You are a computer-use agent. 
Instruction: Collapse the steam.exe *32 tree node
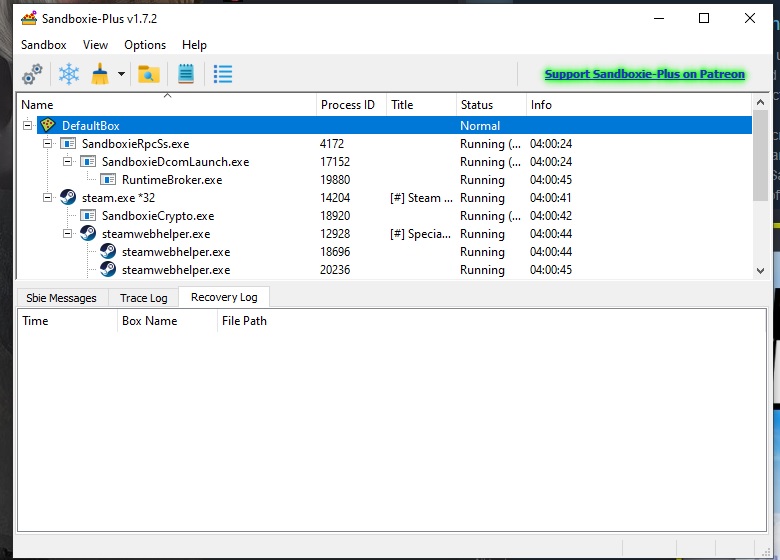[48, 197]
